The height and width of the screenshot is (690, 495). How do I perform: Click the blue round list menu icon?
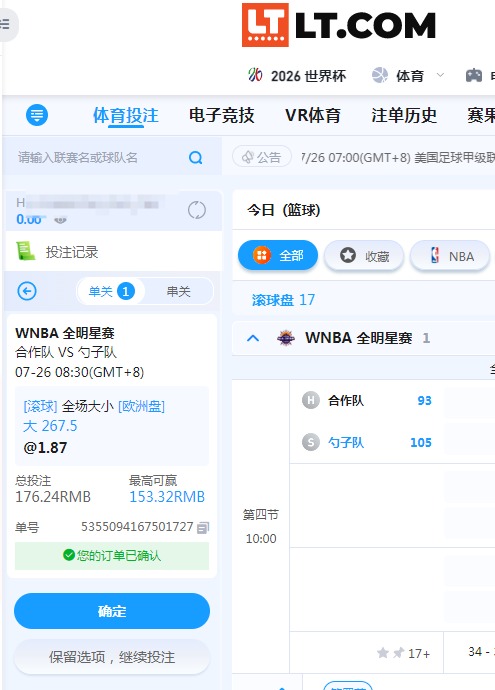(37, 115)
